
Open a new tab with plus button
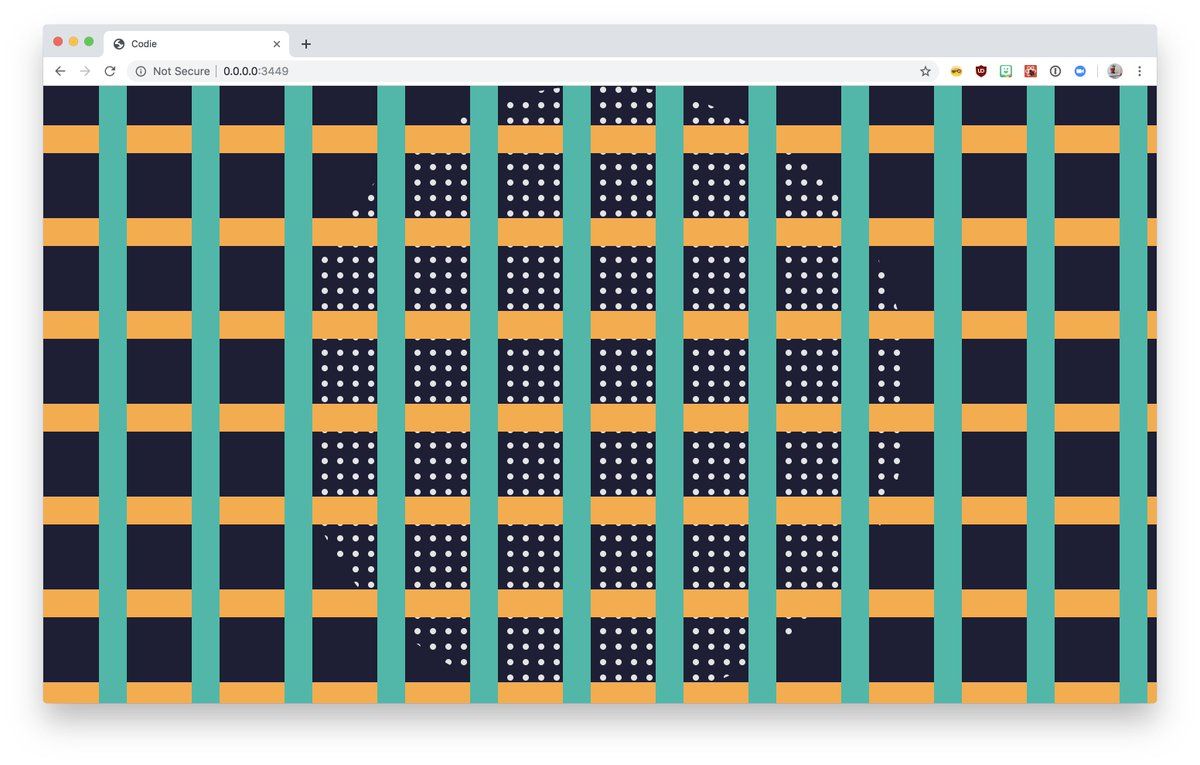pos(306,44)
